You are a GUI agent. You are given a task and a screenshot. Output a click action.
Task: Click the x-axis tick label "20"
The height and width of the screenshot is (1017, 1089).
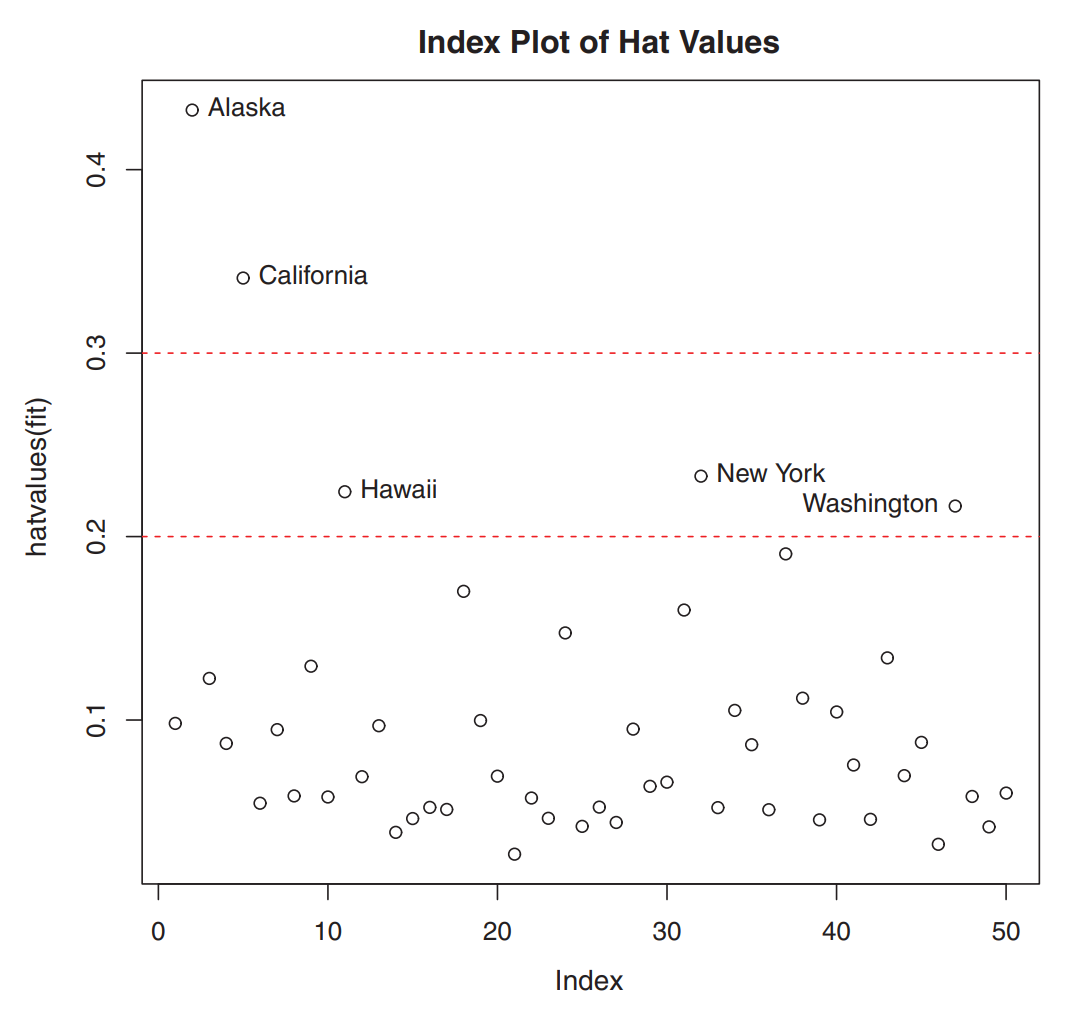tap(497, 932)
